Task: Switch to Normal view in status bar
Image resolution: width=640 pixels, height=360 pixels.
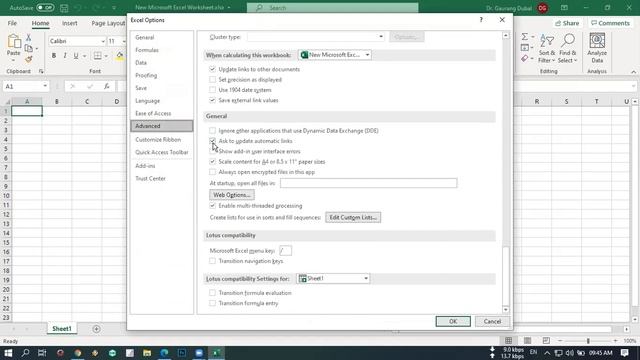Action: 509,340
